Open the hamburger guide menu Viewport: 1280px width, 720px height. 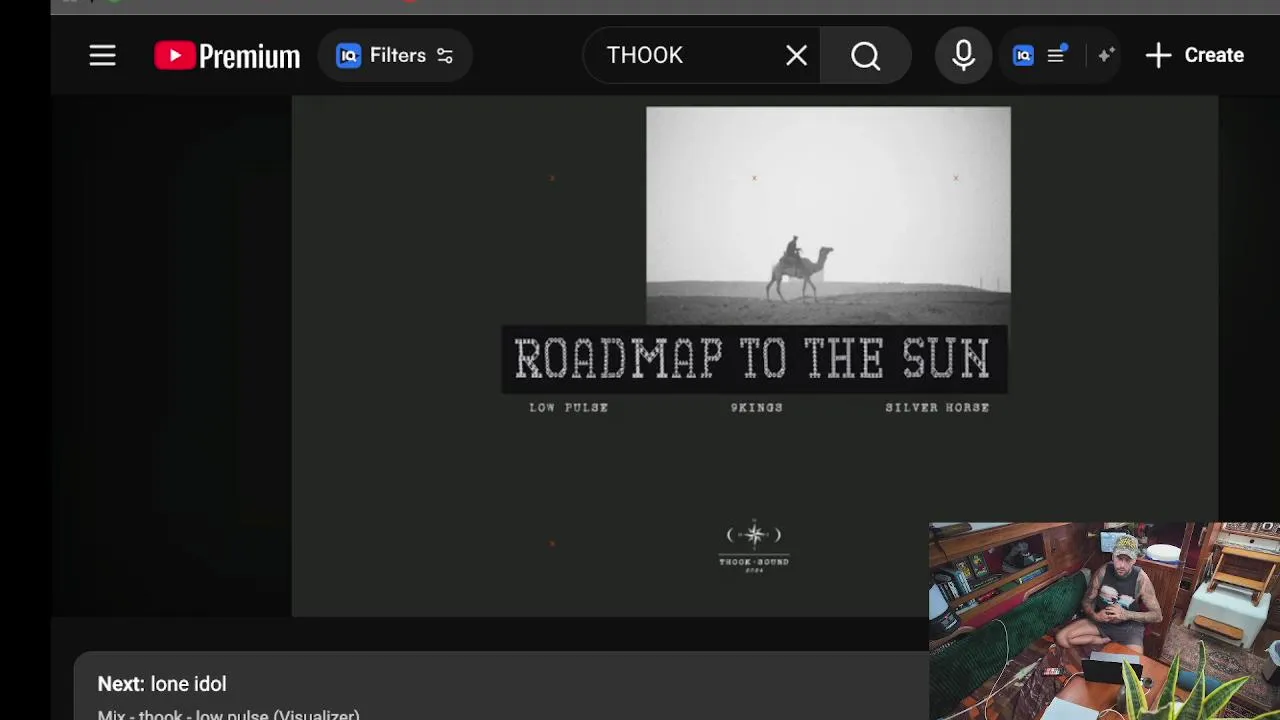click(x=102, y=55)
